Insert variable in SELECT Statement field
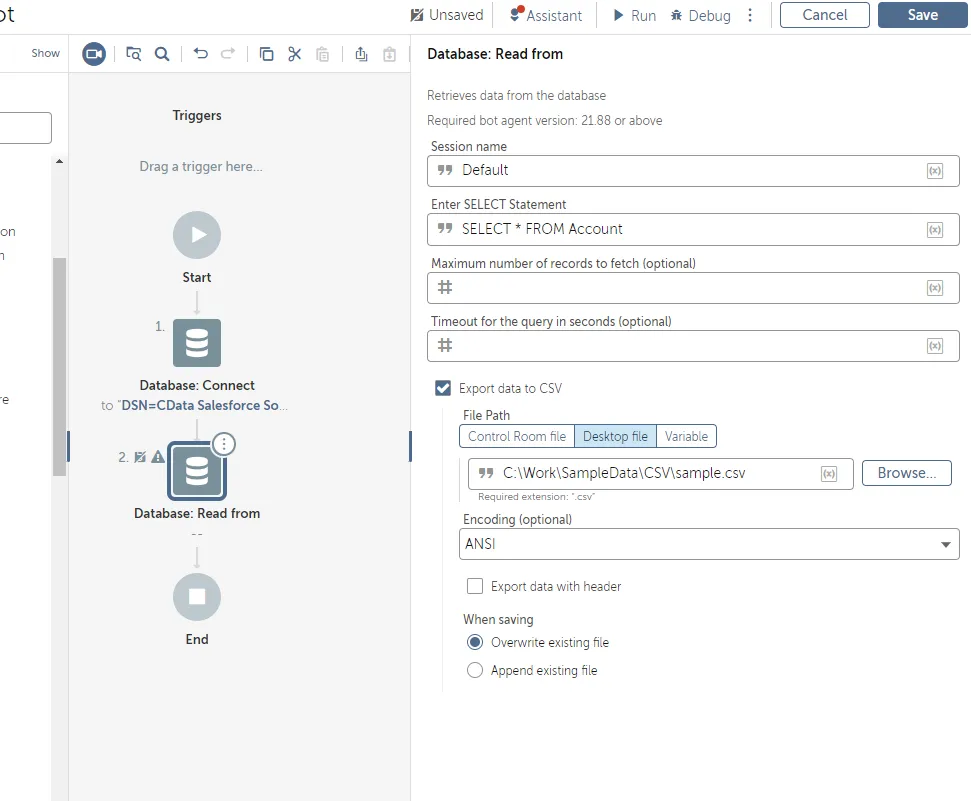971x801 pixels. (x=934, y=229)
